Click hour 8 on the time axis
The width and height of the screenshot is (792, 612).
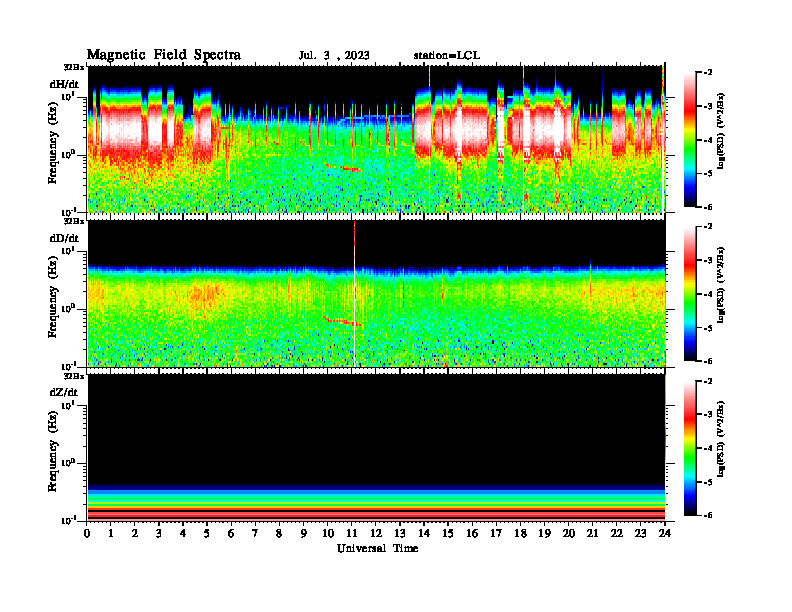279,534
